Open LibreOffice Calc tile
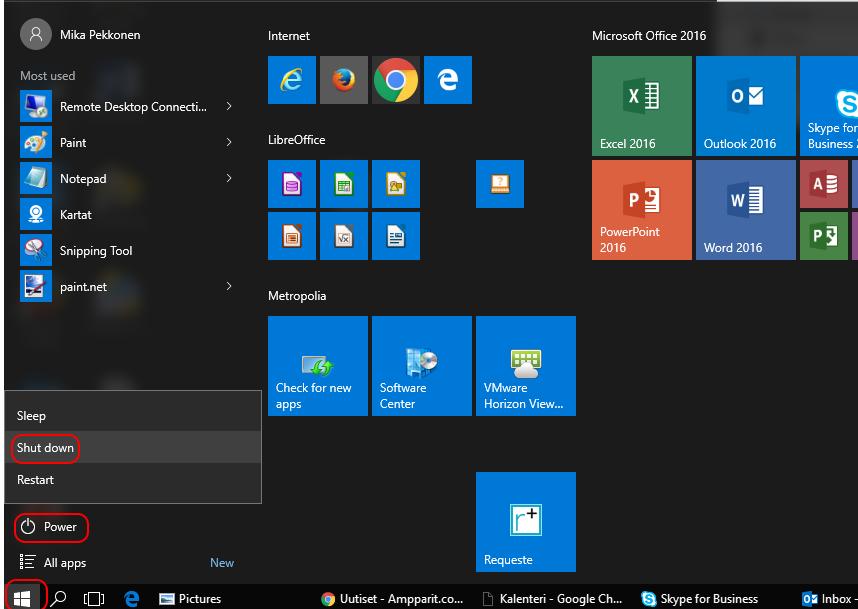 pyautogui.click(x=344, y=184)
